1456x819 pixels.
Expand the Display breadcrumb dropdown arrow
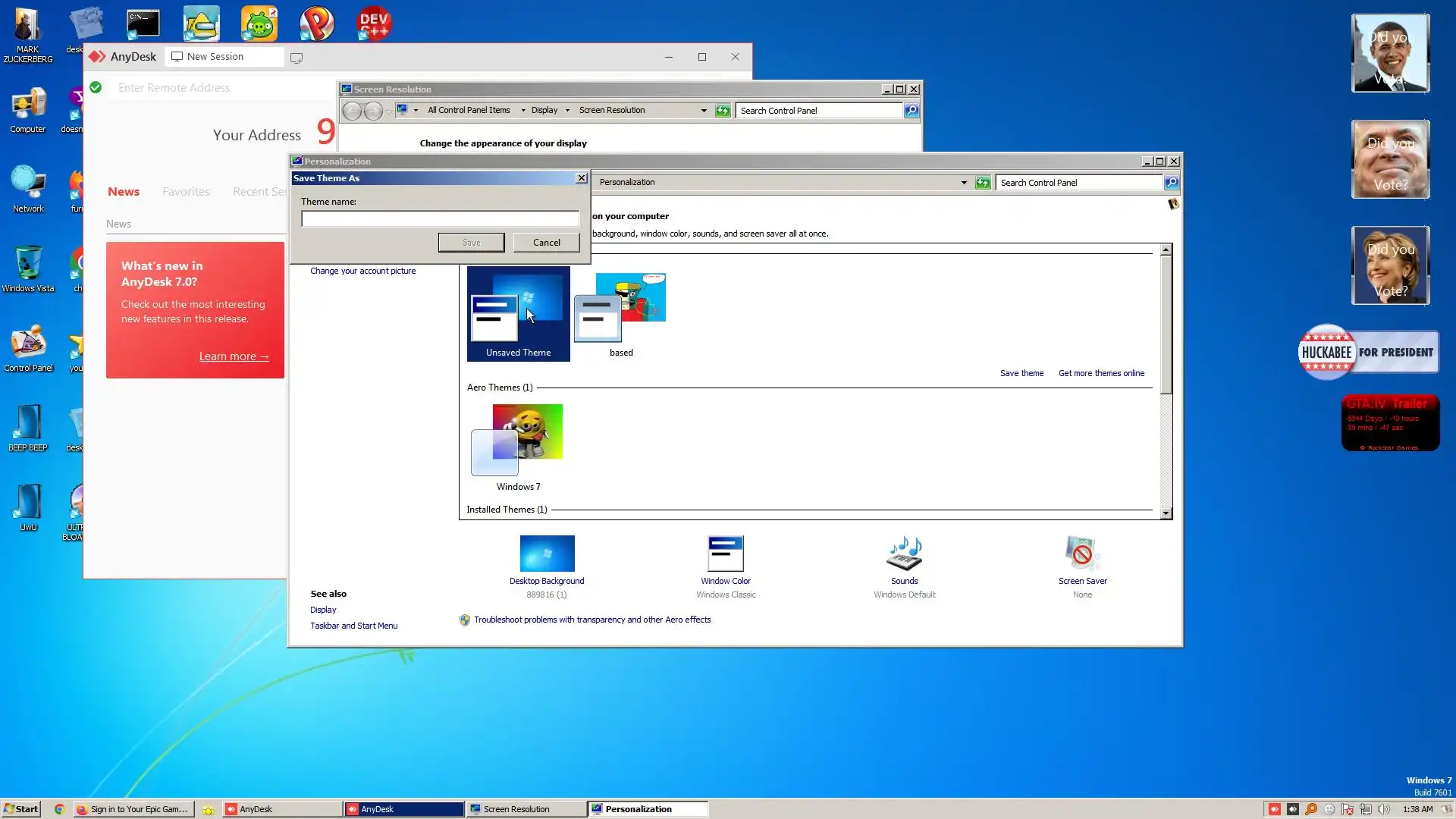coord(567,111)
